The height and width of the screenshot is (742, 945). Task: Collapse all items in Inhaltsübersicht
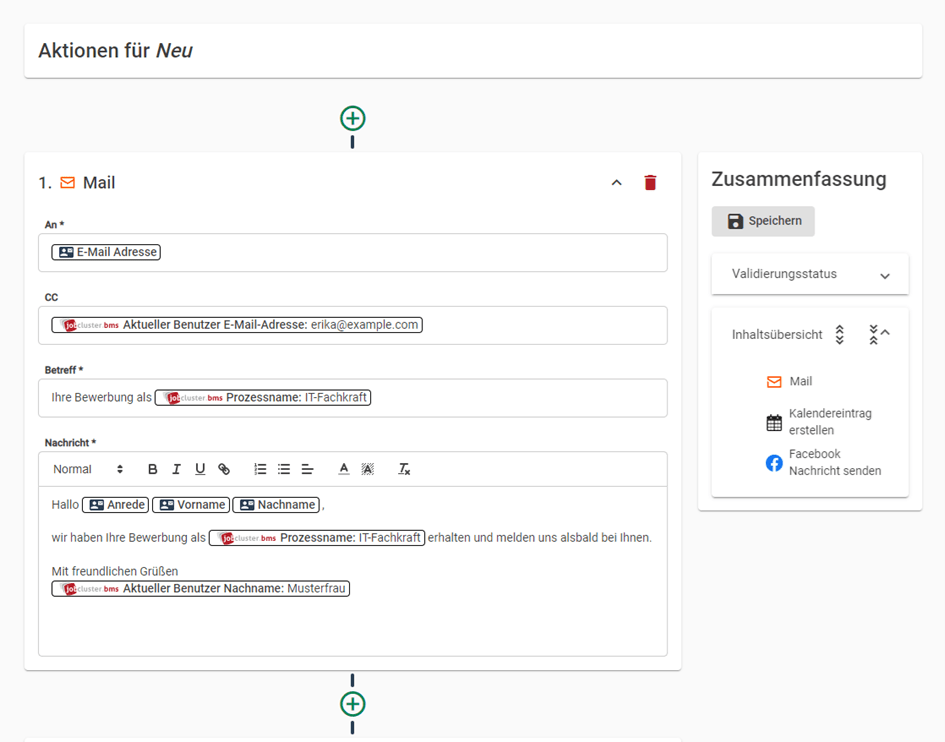873,335
